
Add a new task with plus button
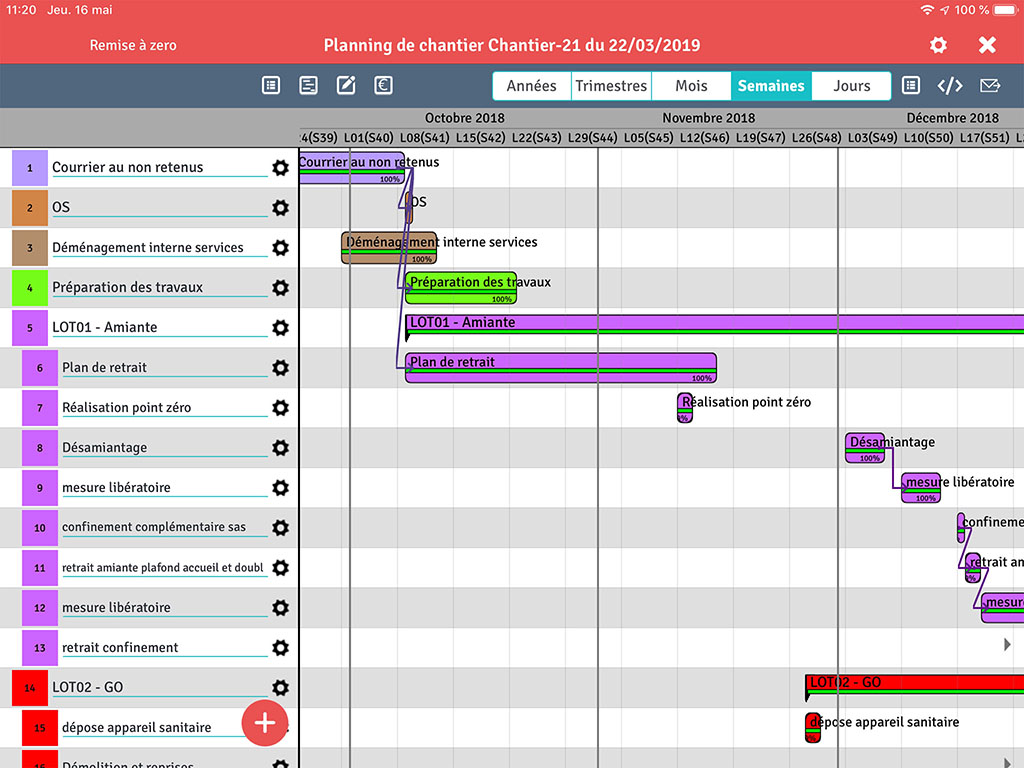point(264,723)
